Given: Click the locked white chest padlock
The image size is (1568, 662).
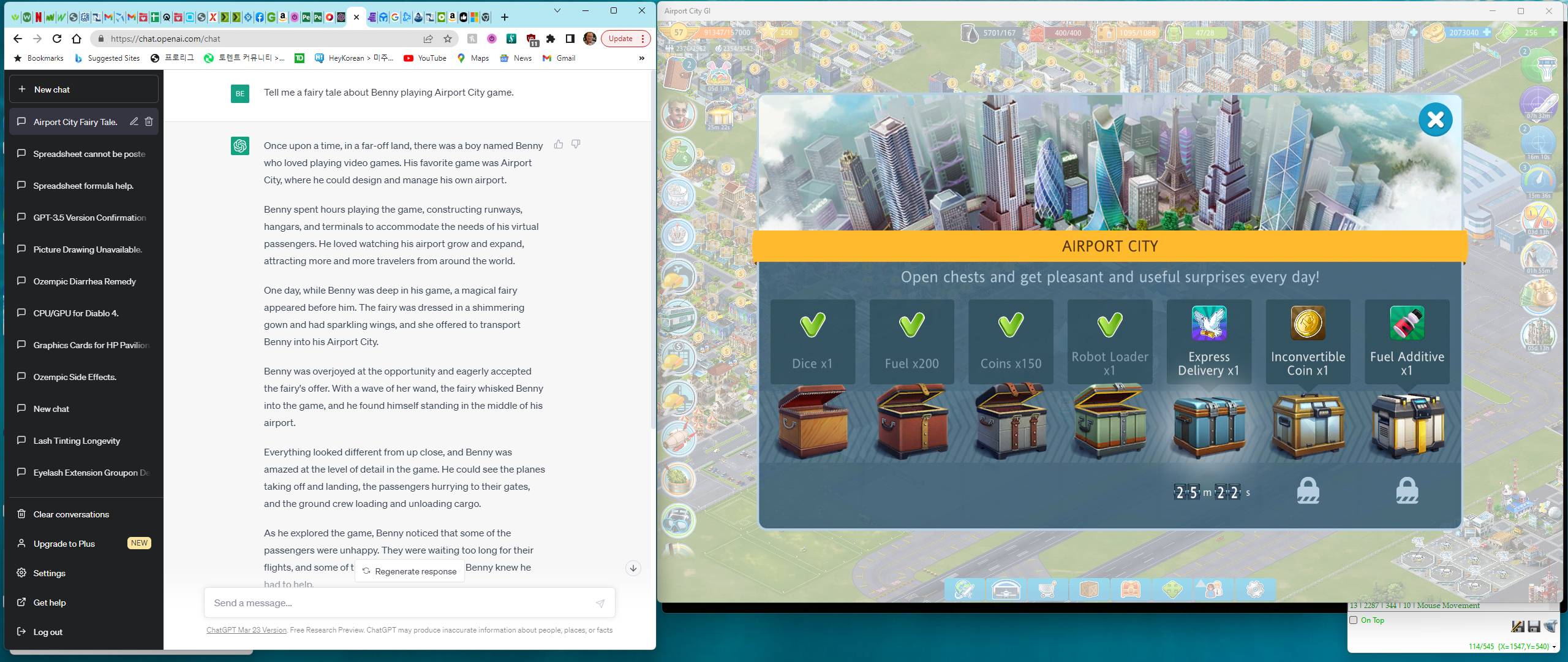Looking at the screenshot, I should [x=1407, y=490].
